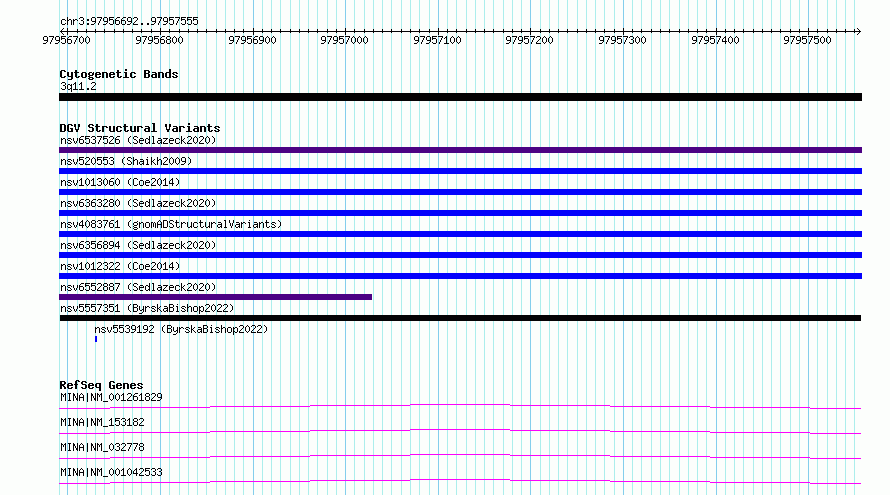The image size is (890, 495).
Task: Open the DGV Structural Variants track title
Action: point(140,128)
